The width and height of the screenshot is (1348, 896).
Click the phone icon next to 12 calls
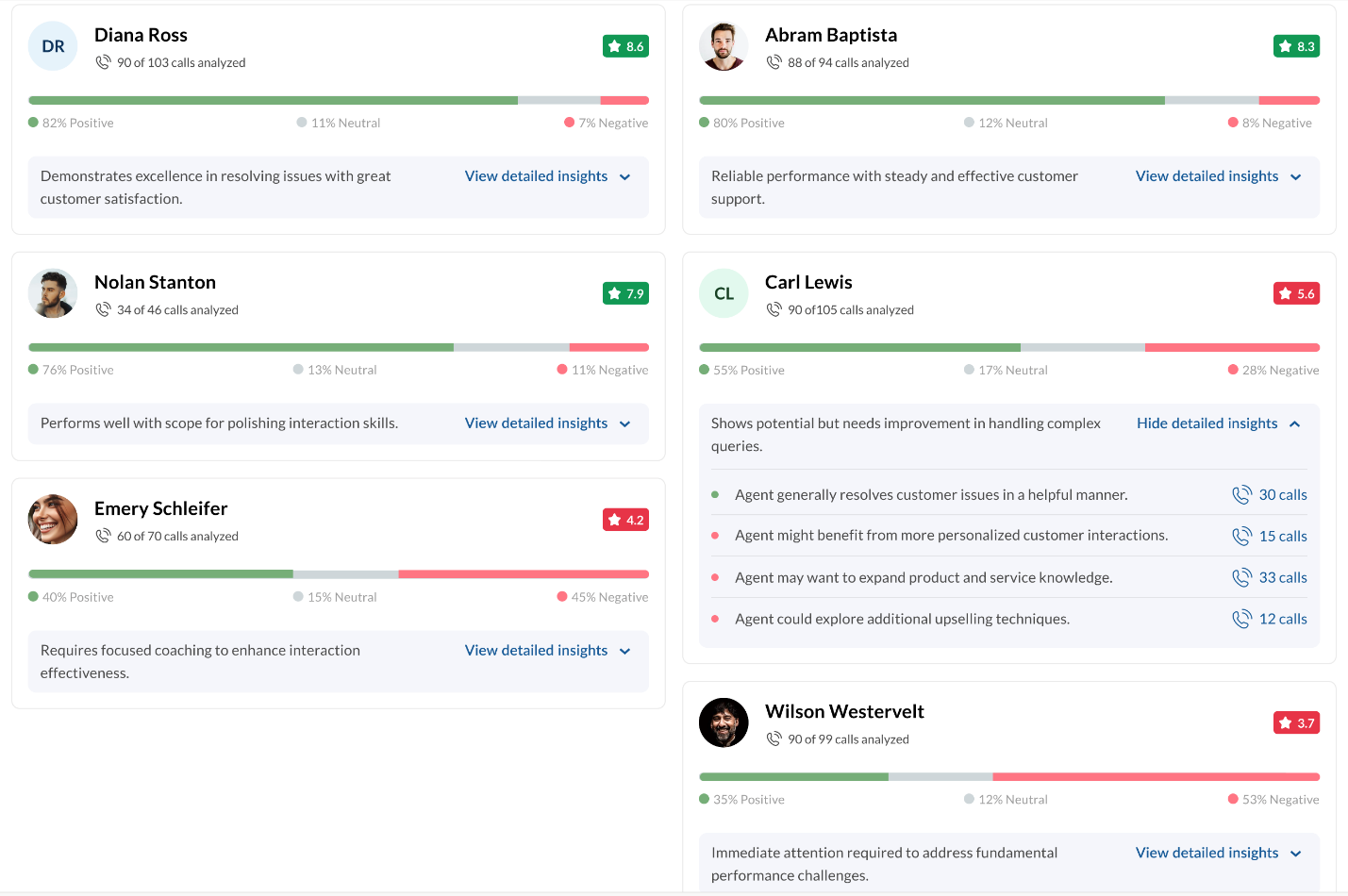(x=1241, y=619)
